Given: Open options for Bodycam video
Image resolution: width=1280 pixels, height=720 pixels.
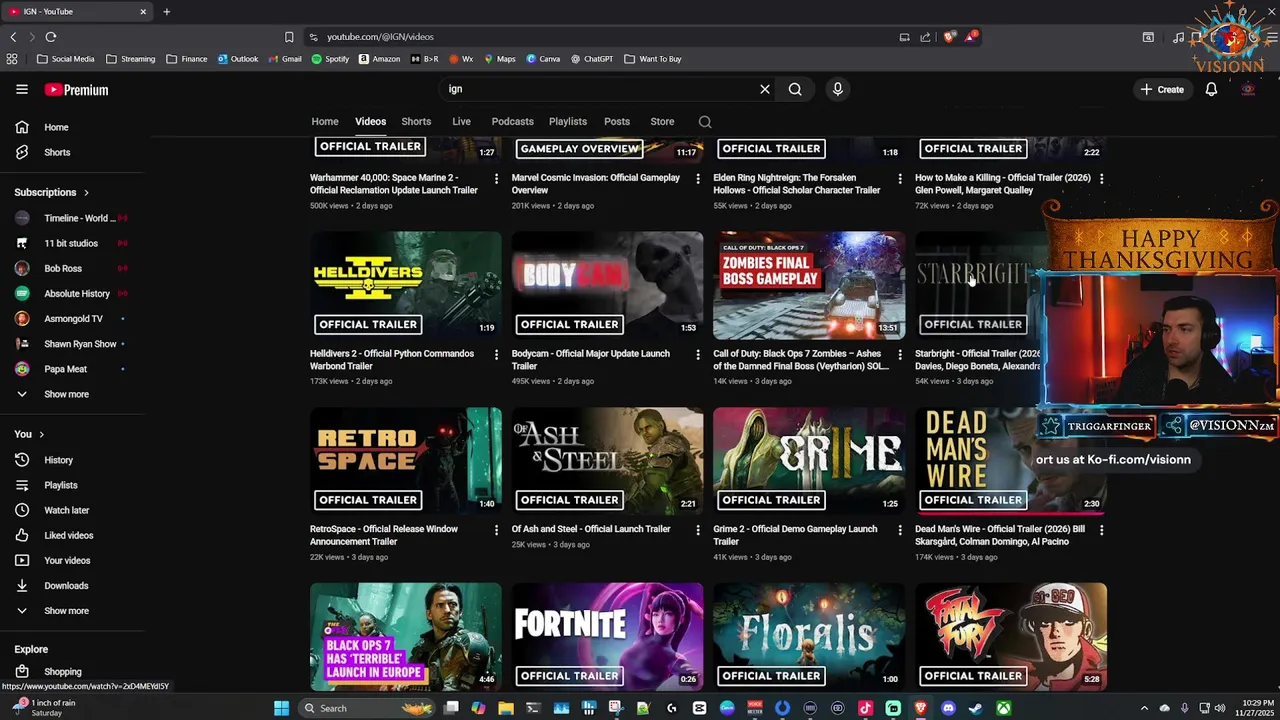Looking at the screenshot, I should tap(698, 354).
